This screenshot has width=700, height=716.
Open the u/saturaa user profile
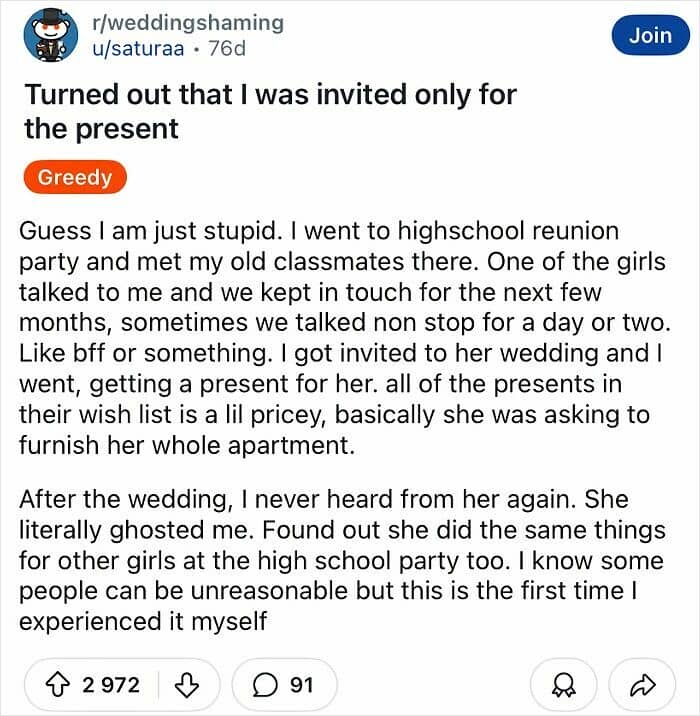pos(138,48)
